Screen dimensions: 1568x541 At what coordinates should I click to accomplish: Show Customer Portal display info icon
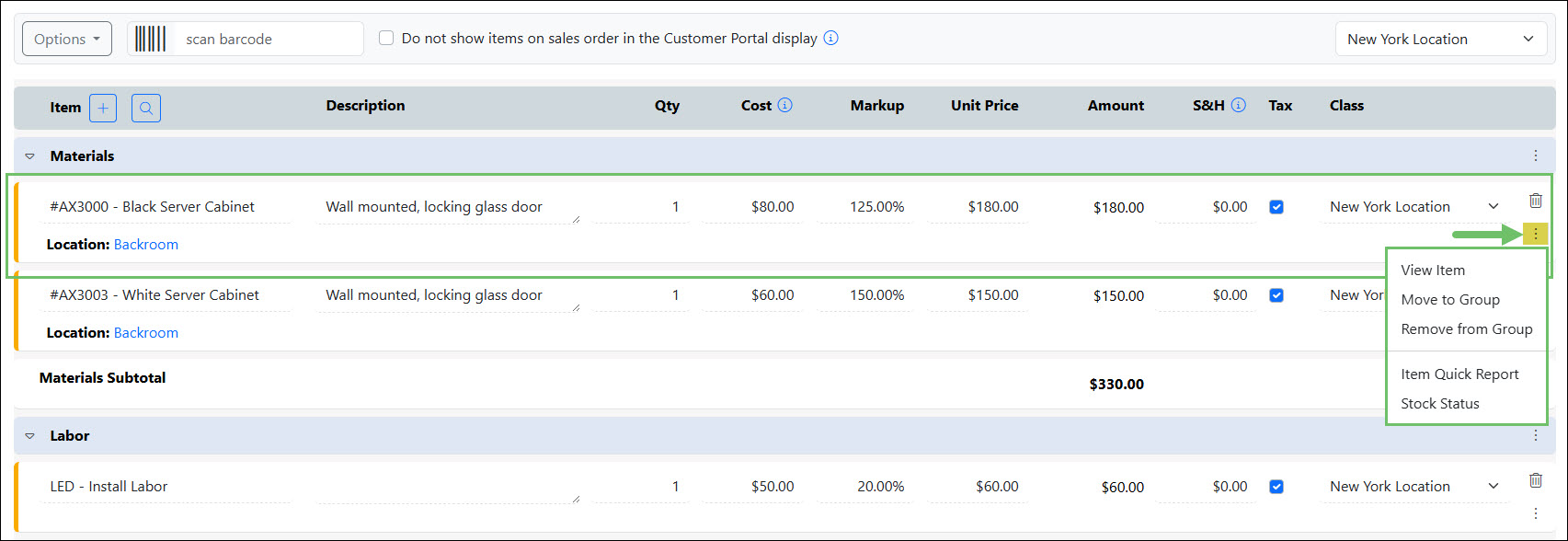(830, 39)
